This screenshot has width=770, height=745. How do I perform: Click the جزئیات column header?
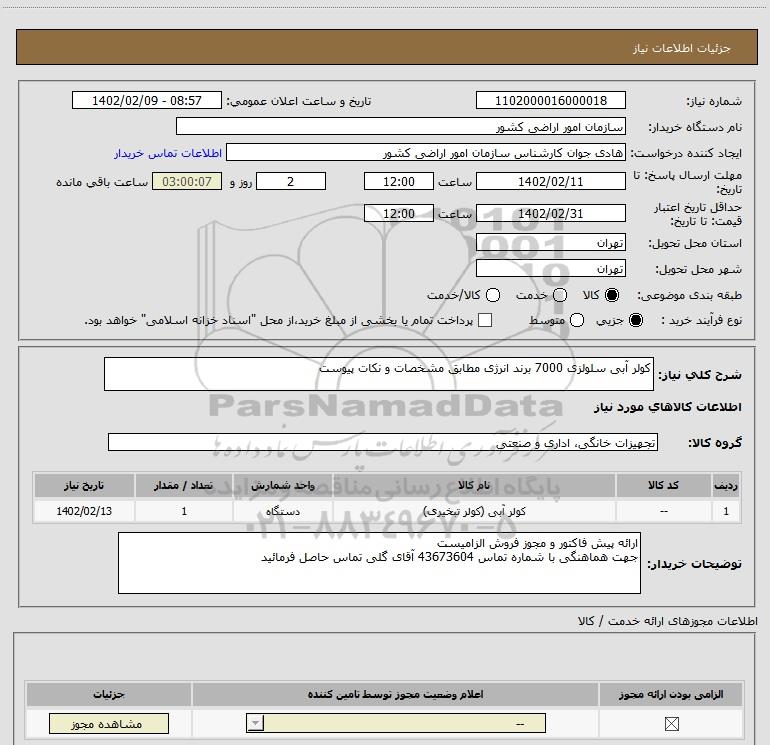tap(109, 694)
